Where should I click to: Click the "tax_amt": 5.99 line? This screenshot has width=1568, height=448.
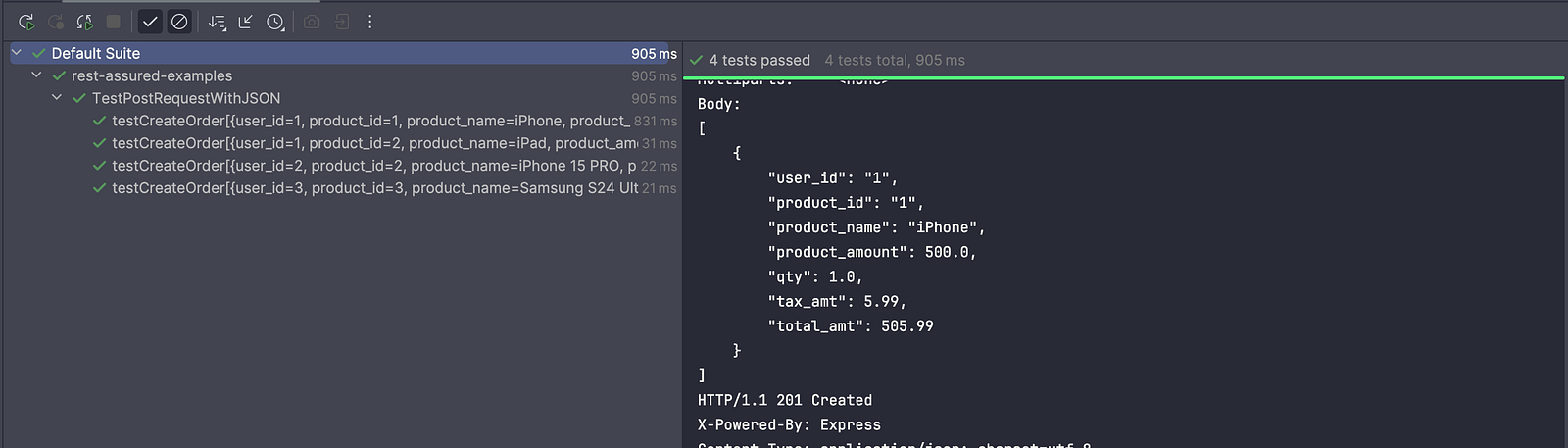[x=837, y=301]
